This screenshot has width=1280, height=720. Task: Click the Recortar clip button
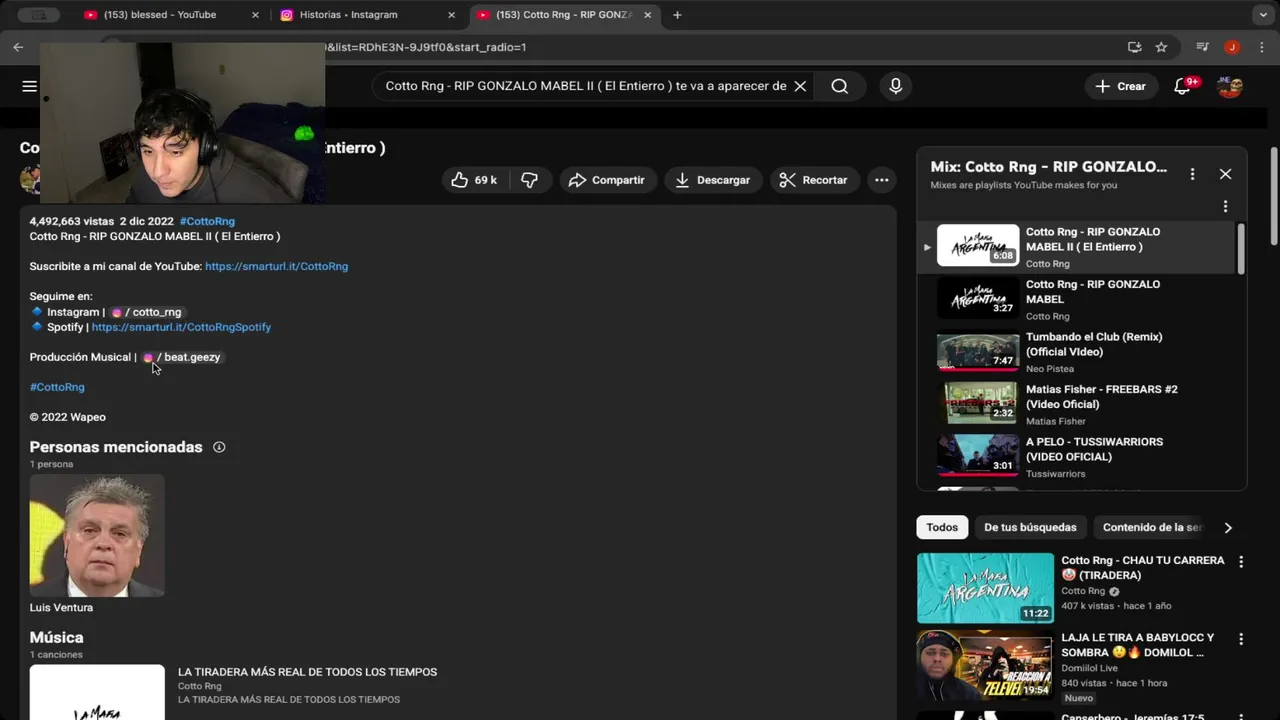click(x=814, y=180)
